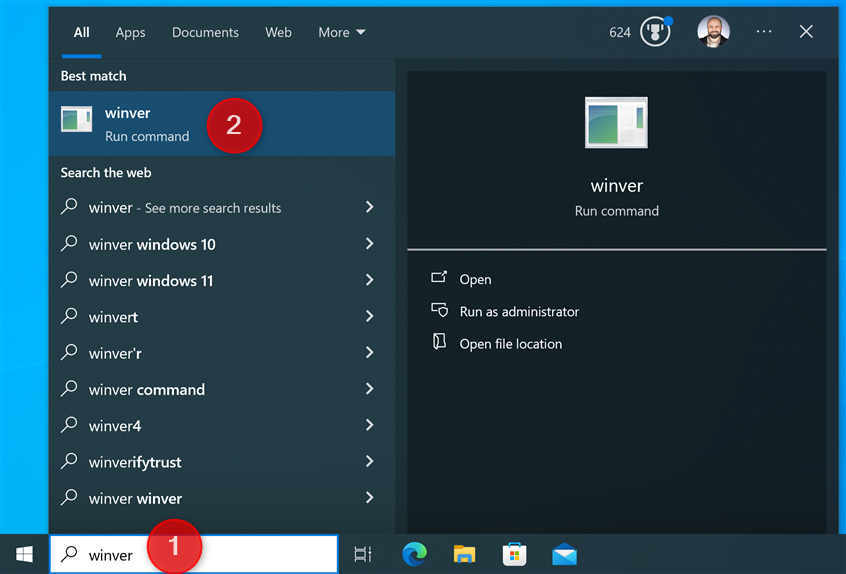Click magnifier icon beside 'winver windows 11'

click(x=69, y=279)
